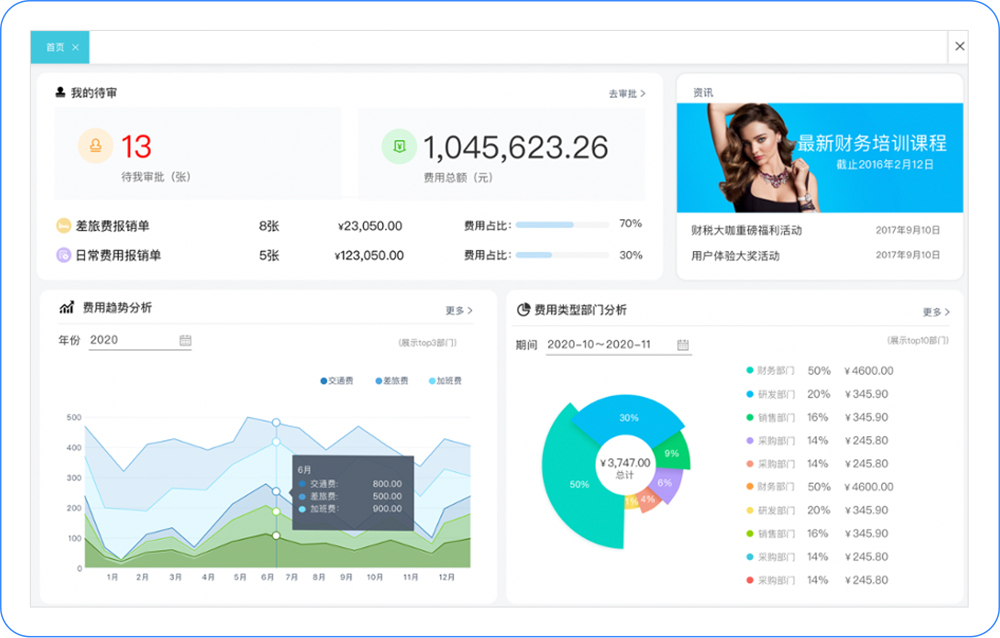Viewport: 1000px width, 638px height.
Task: Toggle the 交通费 legend series
Action: (x=337, y=381)
